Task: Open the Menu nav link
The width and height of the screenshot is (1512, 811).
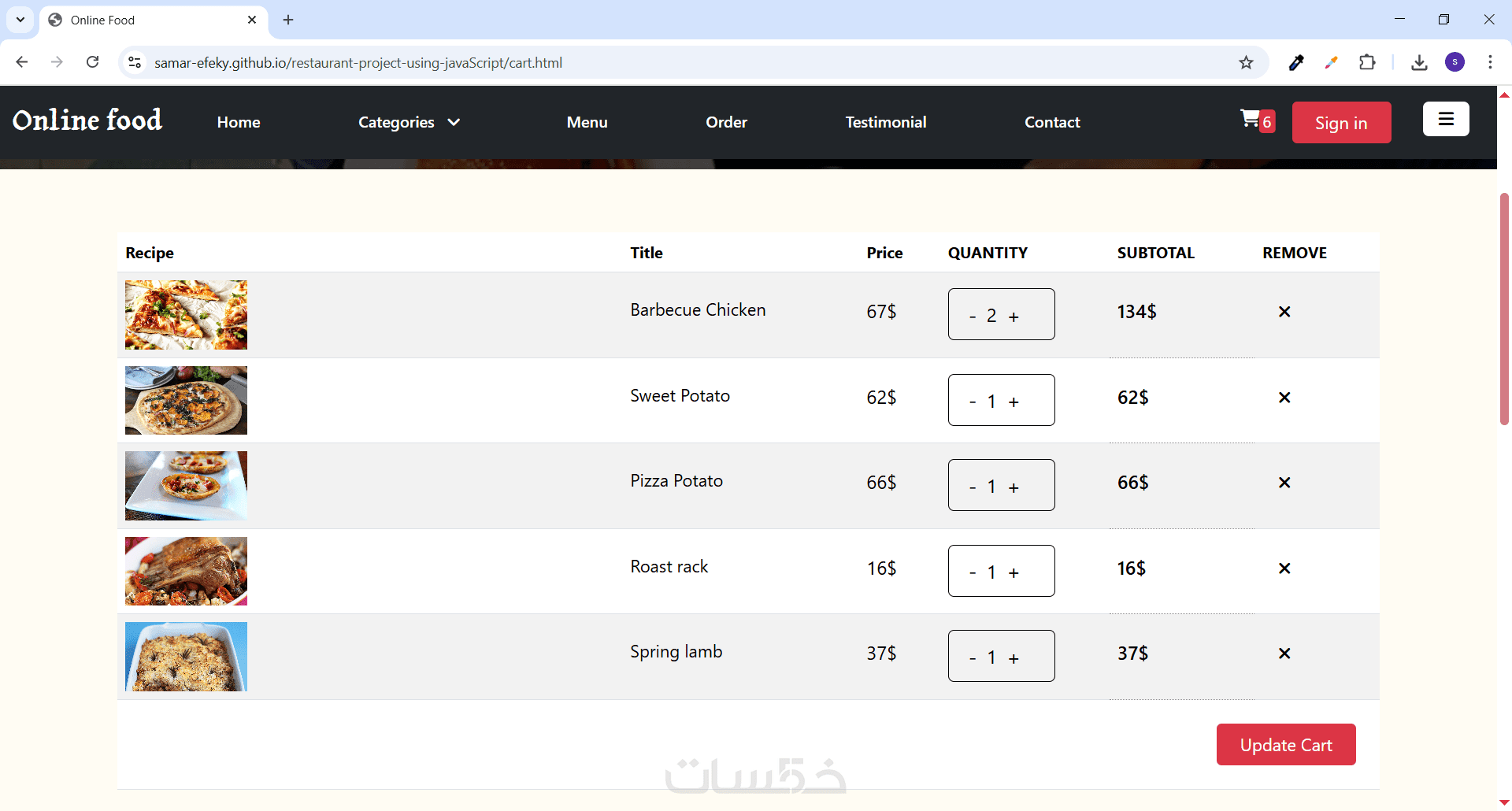Action: pos(587,122)
